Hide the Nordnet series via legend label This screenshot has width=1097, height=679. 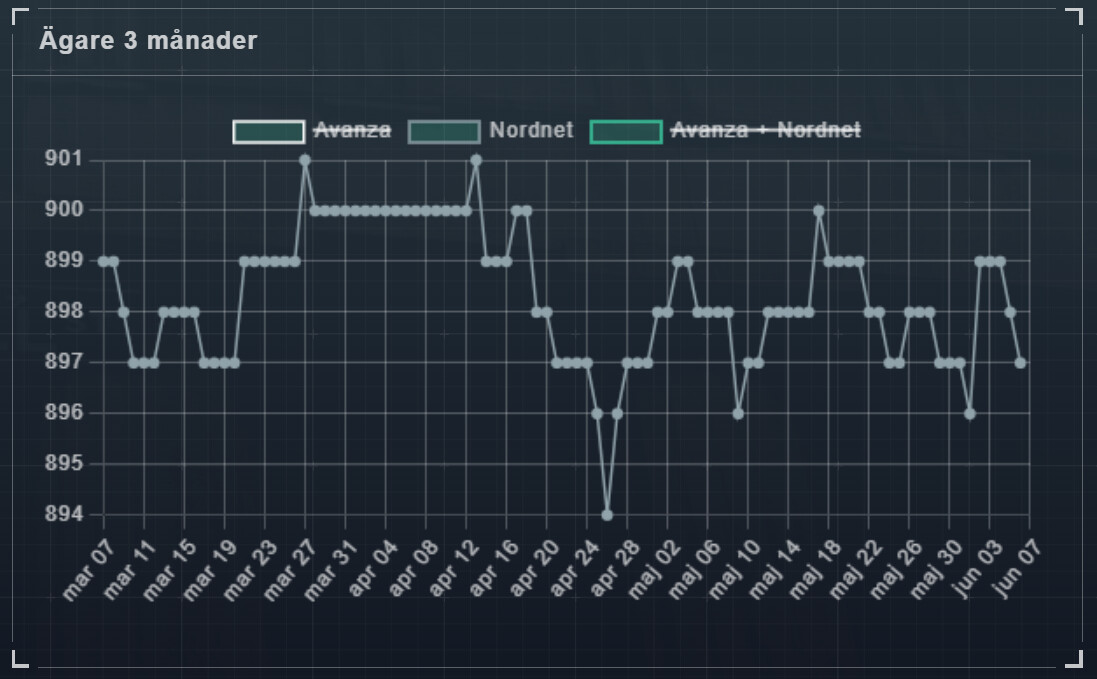530,131
